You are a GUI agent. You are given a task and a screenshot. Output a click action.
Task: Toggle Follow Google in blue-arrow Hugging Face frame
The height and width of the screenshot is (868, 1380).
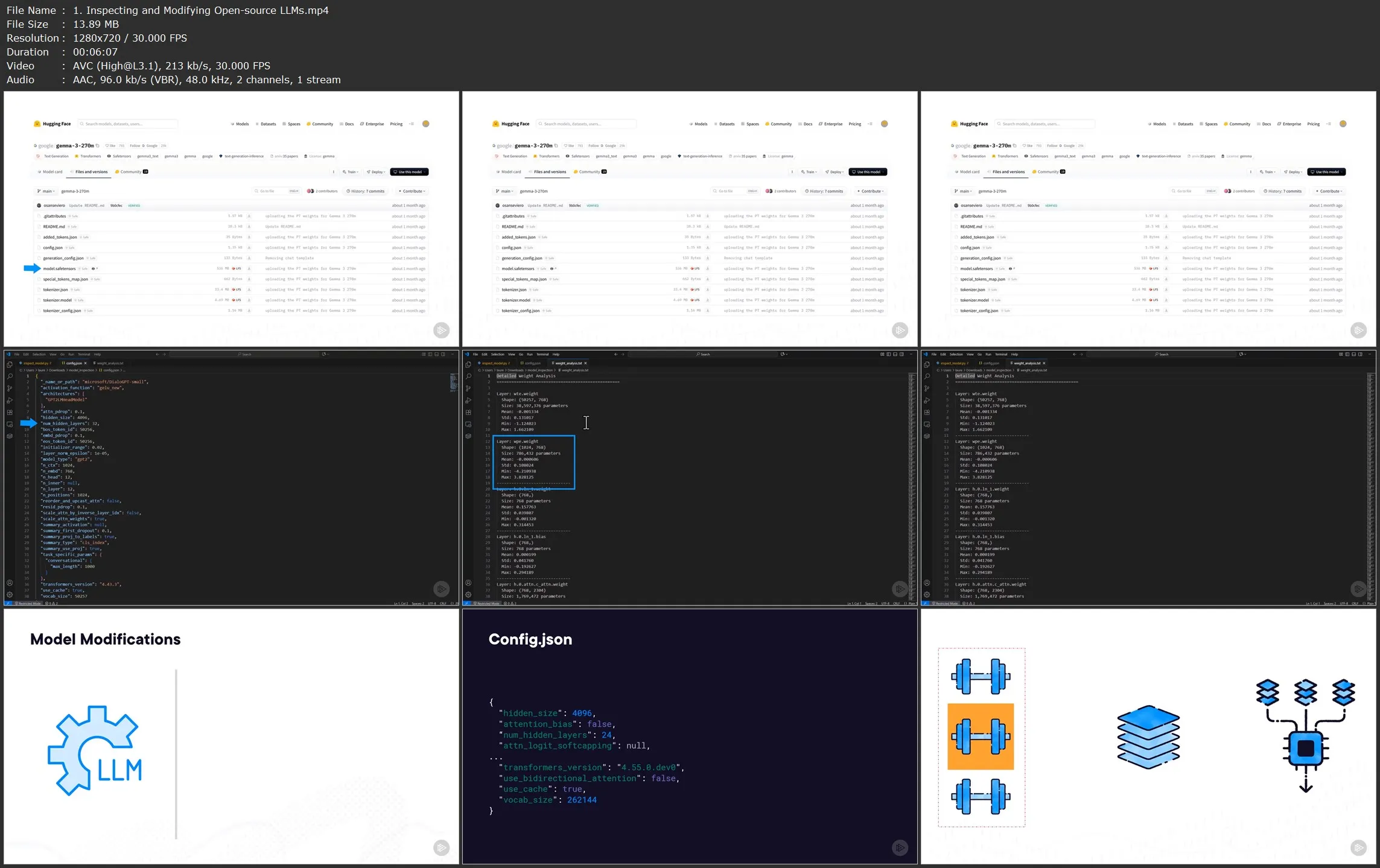[144, 146]
